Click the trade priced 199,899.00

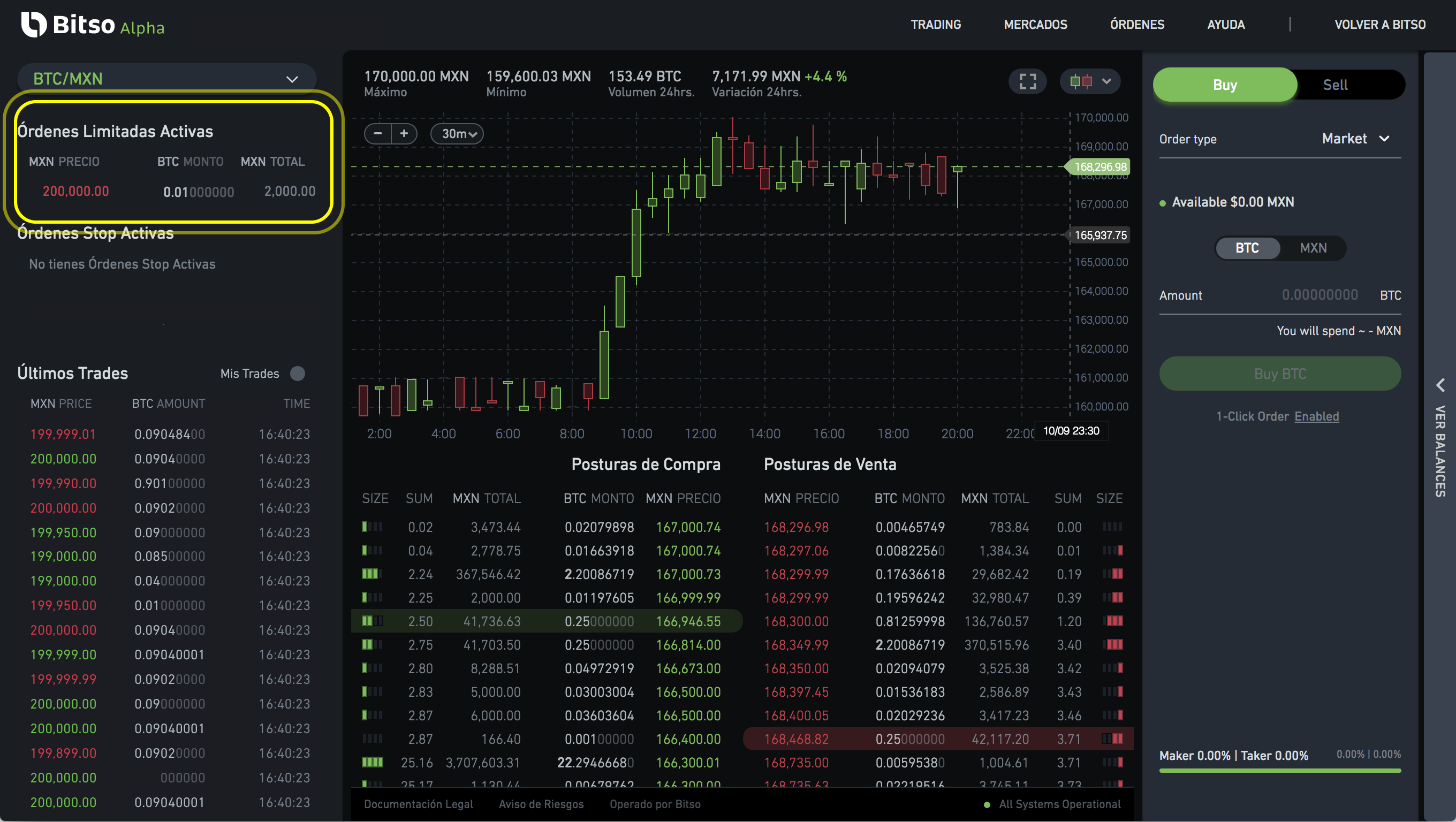click(170, 753)
